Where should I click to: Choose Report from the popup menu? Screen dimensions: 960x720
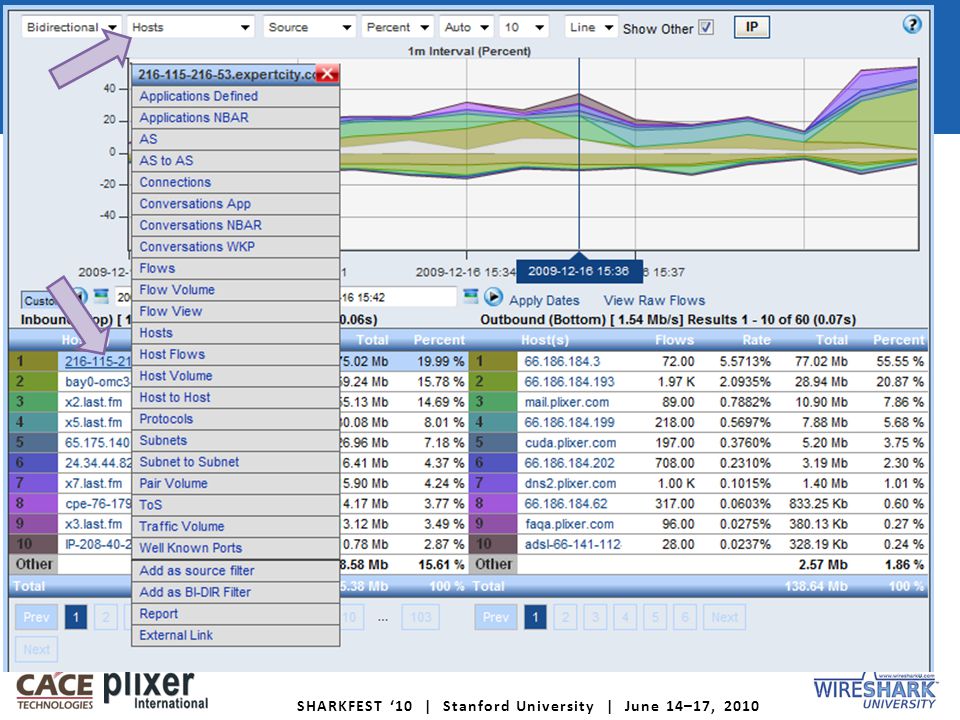pyautogui.click(x=236, y=613)
